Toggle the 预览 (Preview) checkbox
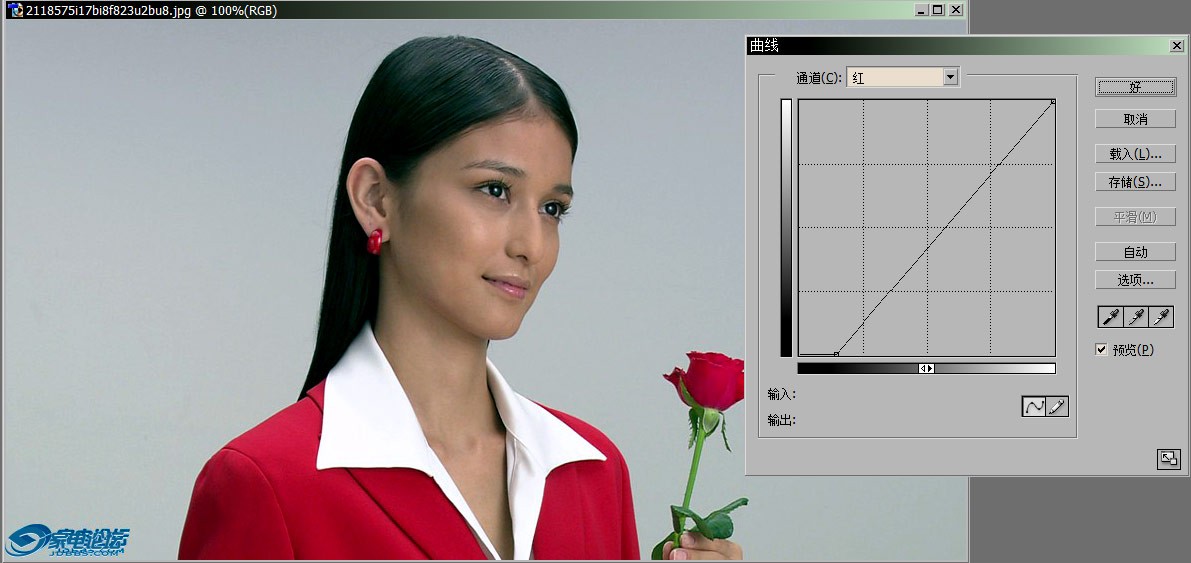The image size is (1191, 563). point(1102,349)
